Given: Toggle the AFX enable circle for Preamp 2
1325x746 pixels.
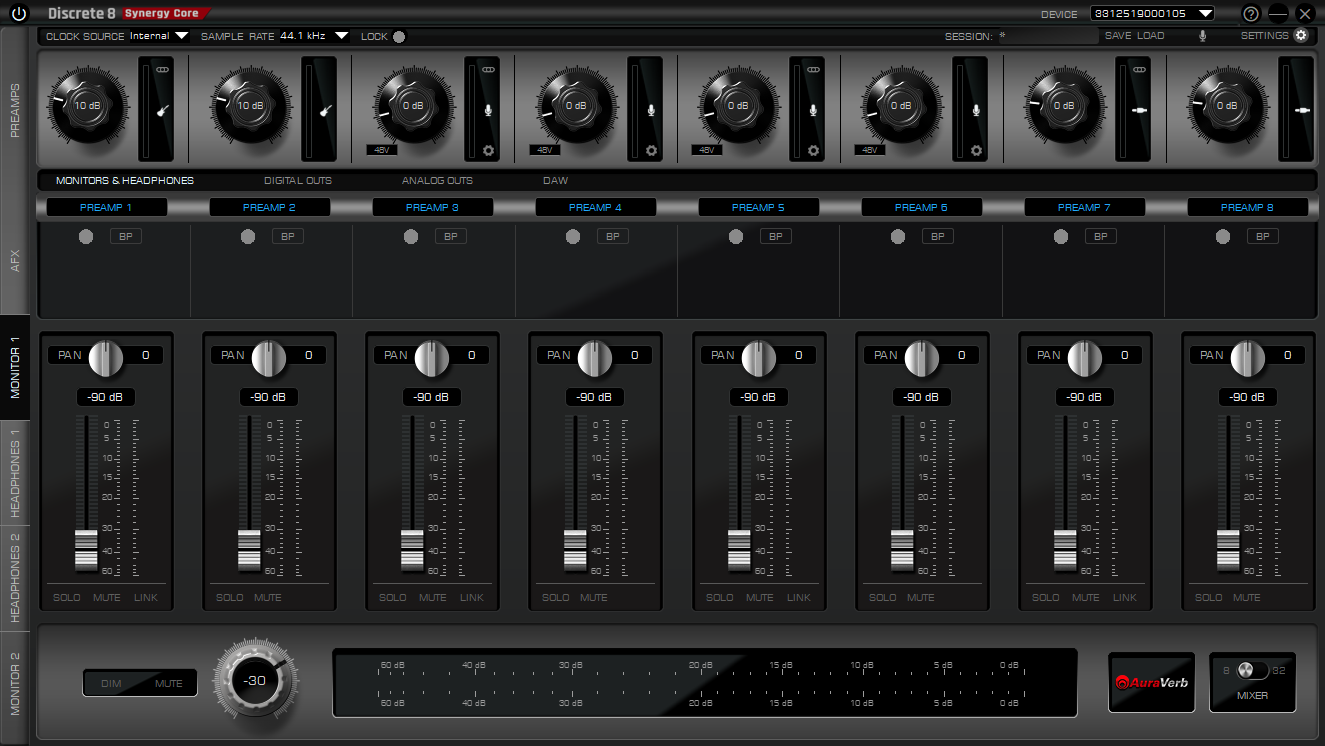Looking at the screenshot, I should click(x=248, y=237).
